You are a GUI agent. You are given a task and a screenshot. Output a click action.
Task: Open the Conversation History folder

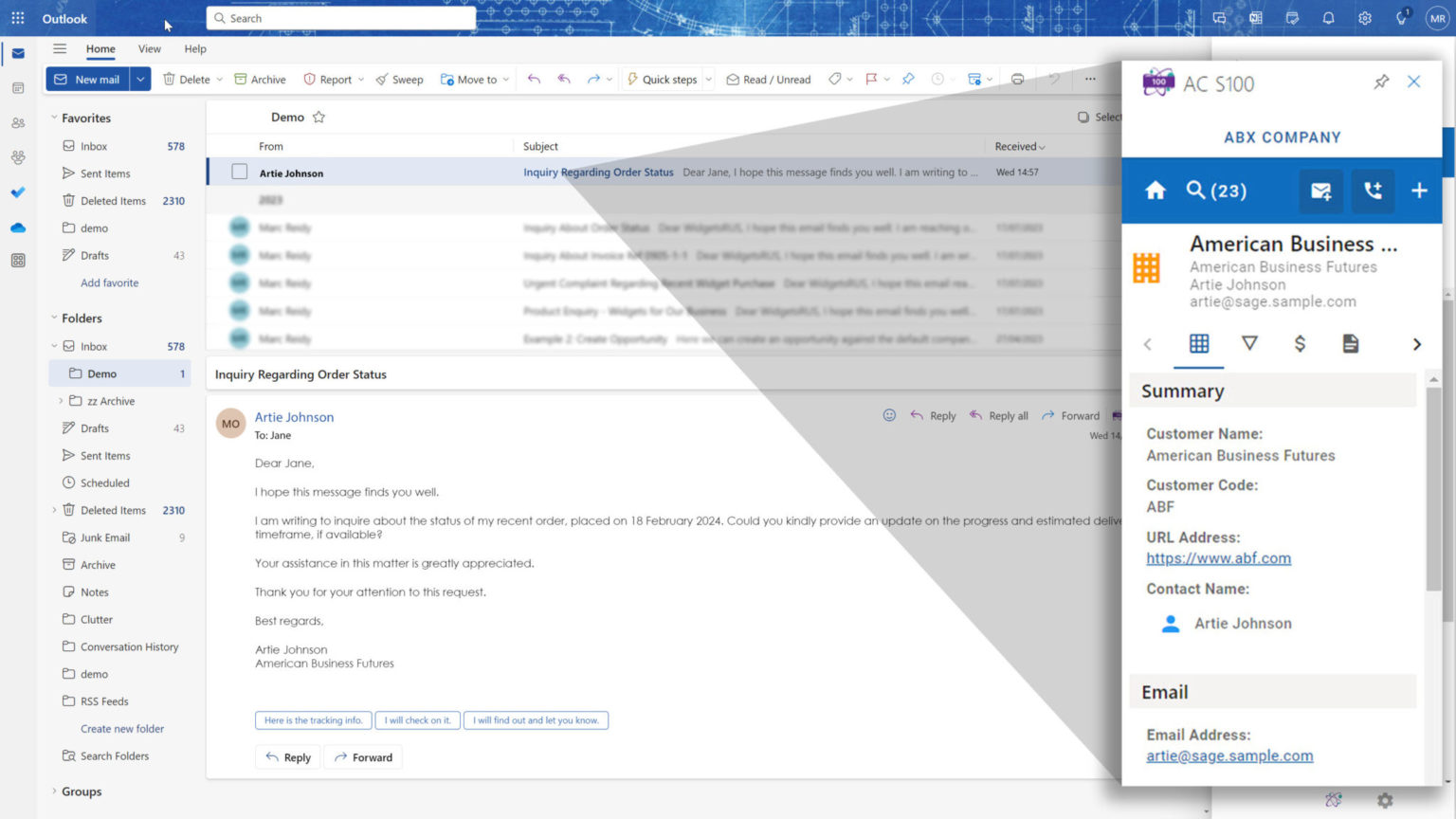[120, 646]
